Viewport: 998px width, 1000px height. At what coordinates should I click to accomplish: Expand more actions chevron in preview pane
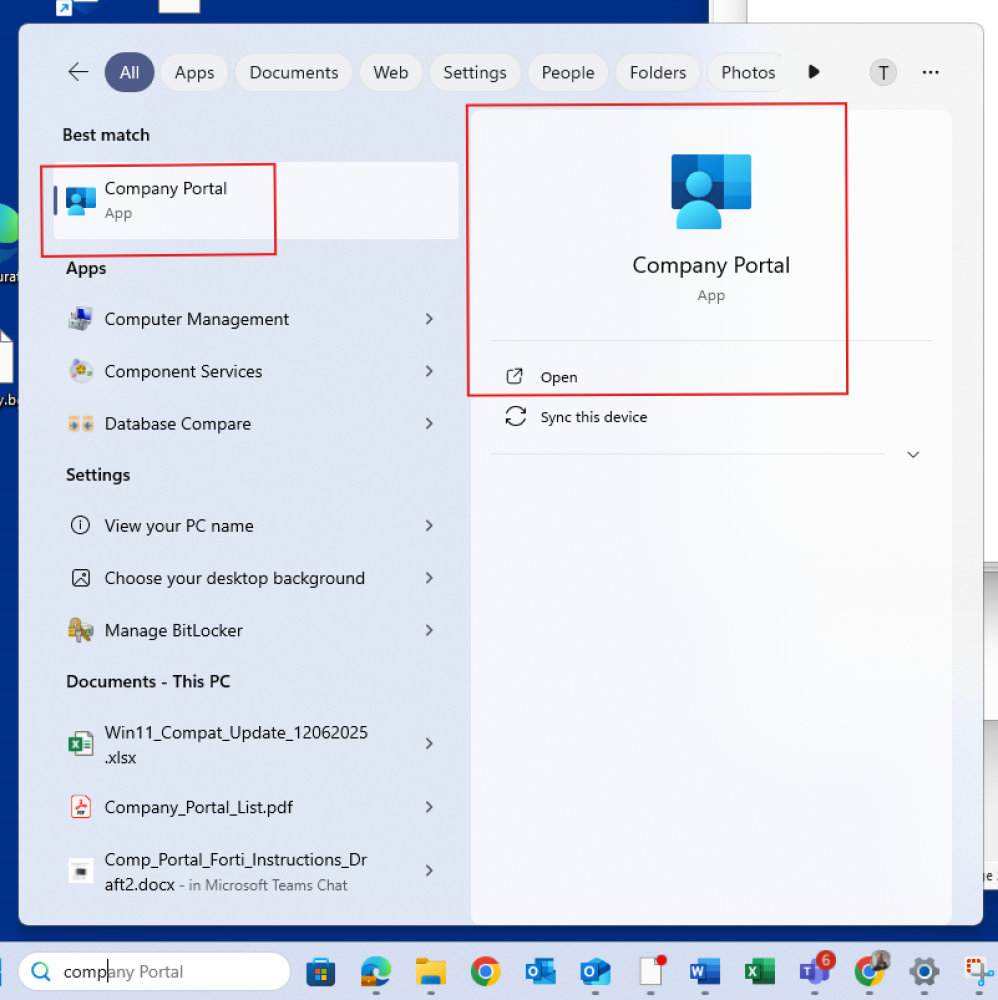[x=912, y=454]
